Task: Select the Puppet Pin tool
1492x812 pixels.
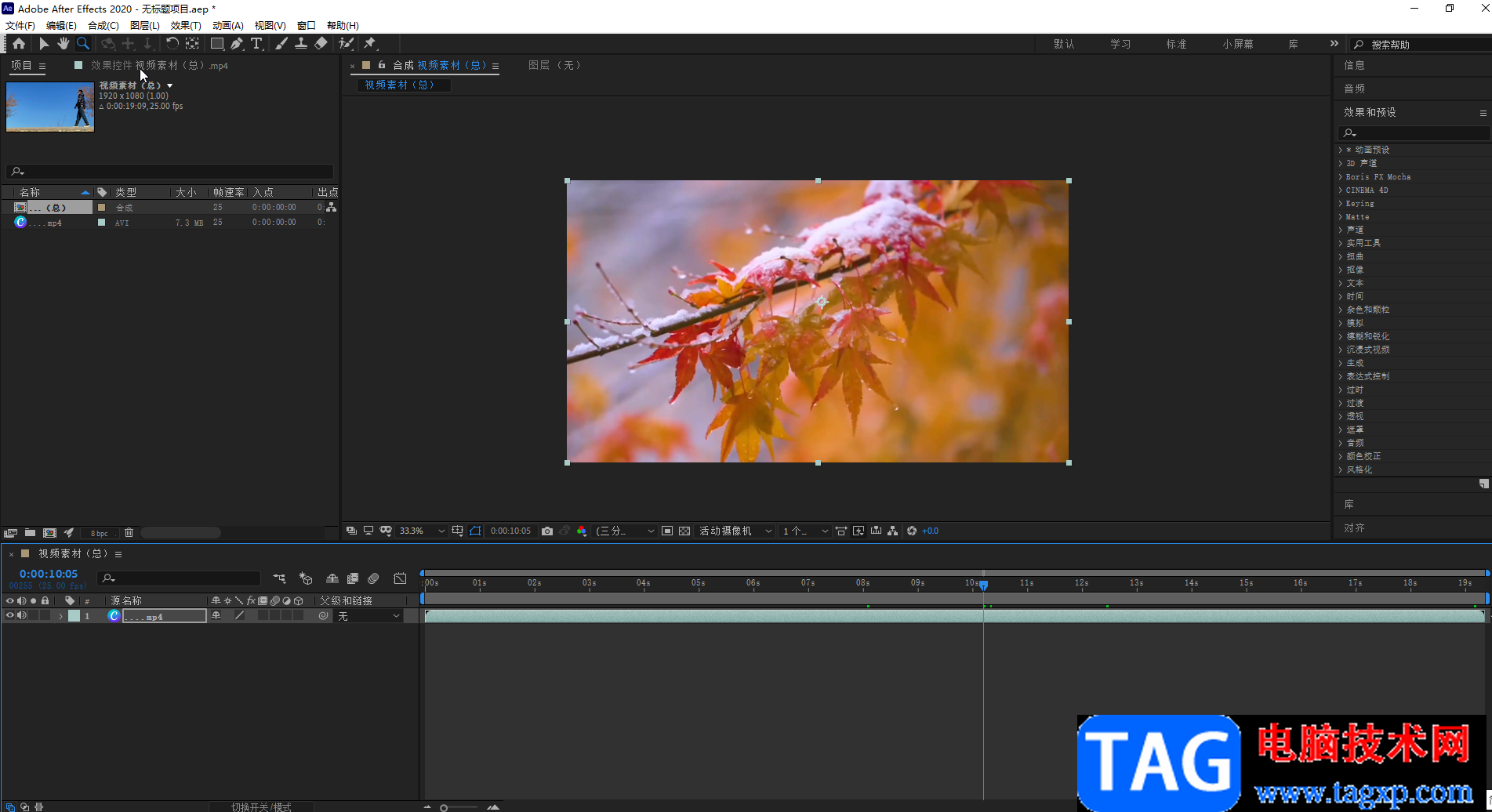Action: click(x=370, y=44)
